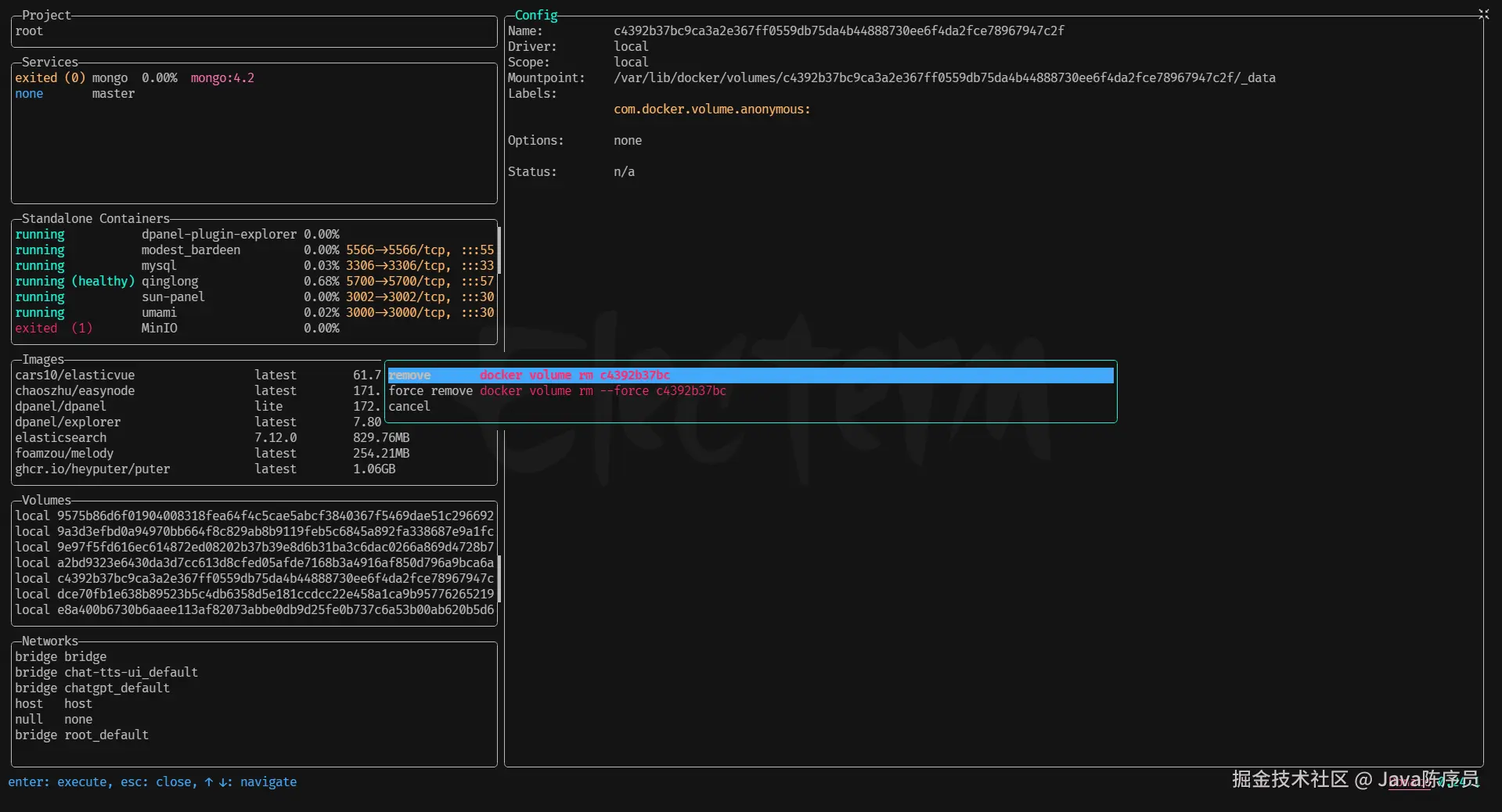
Task: Select the root_default bridge network
Action: [106, 735]
